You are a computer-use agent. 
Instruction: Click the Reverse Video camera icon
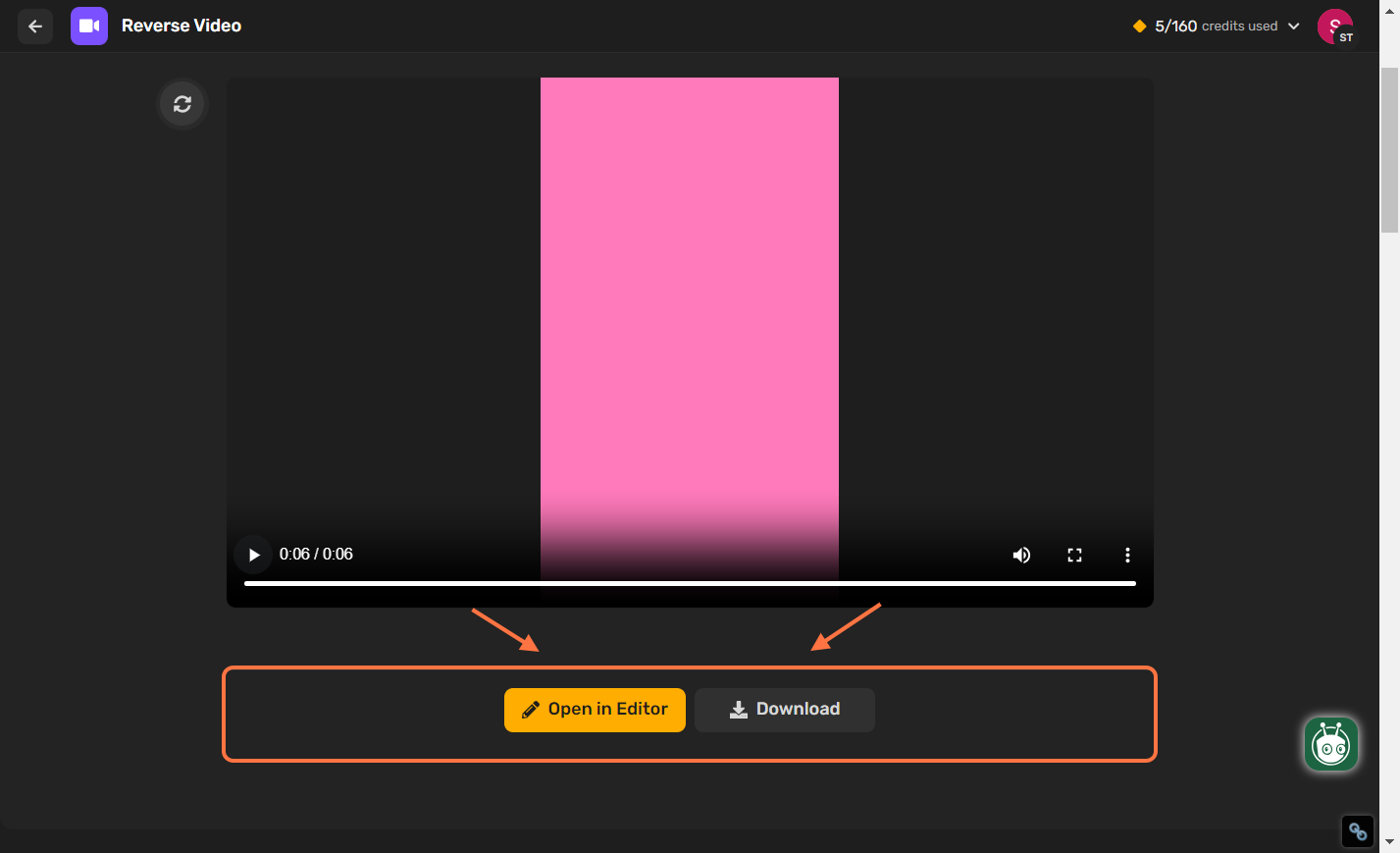(89, 26)
